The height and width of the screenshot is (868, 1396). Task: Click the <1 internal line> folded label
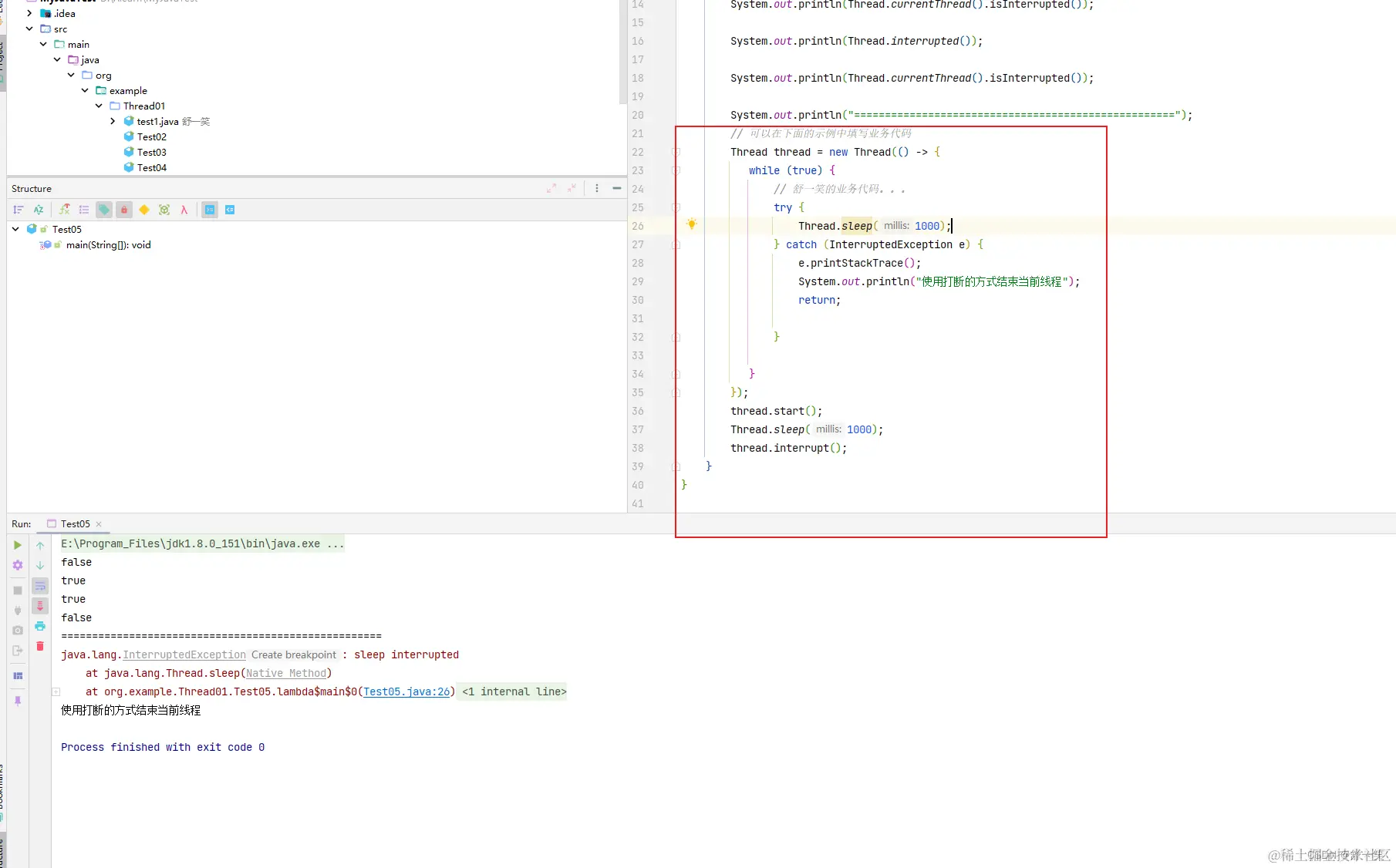pyautogui.click(x=514, y=691)
